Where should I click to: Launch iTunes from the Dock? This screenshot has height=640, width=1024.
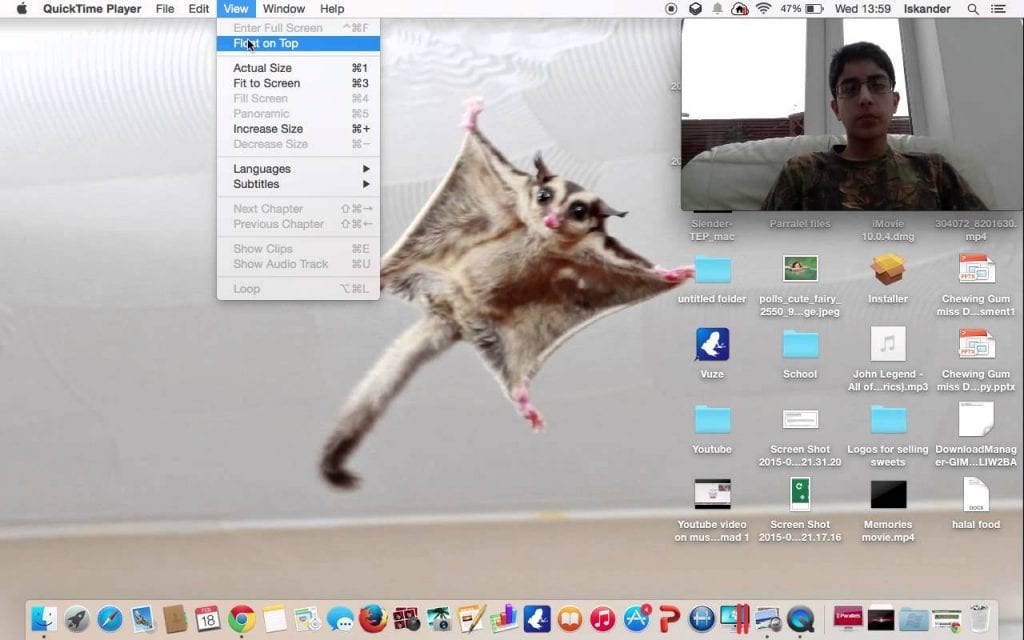pos(601,620)
